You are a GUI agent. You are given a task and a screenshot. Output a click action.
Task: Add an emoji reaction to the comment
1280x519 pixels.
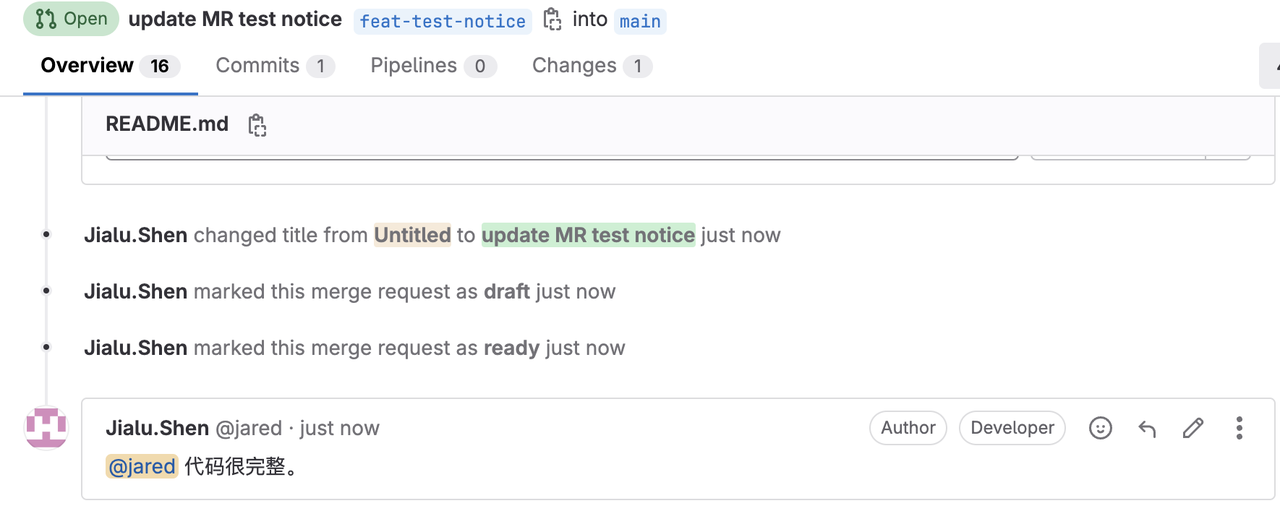tap(1100, 428)
